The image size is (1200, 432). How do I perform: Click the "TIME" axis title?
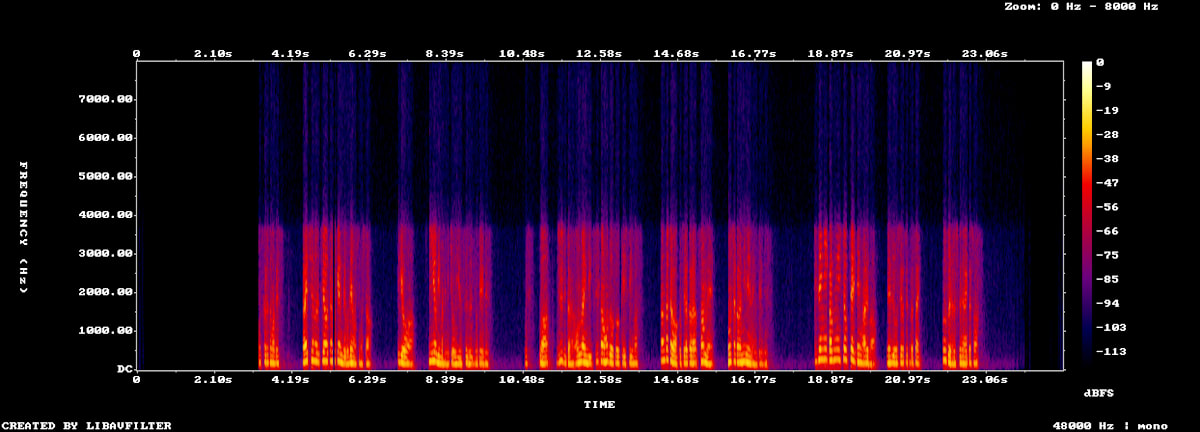click(x=600, y=405)
